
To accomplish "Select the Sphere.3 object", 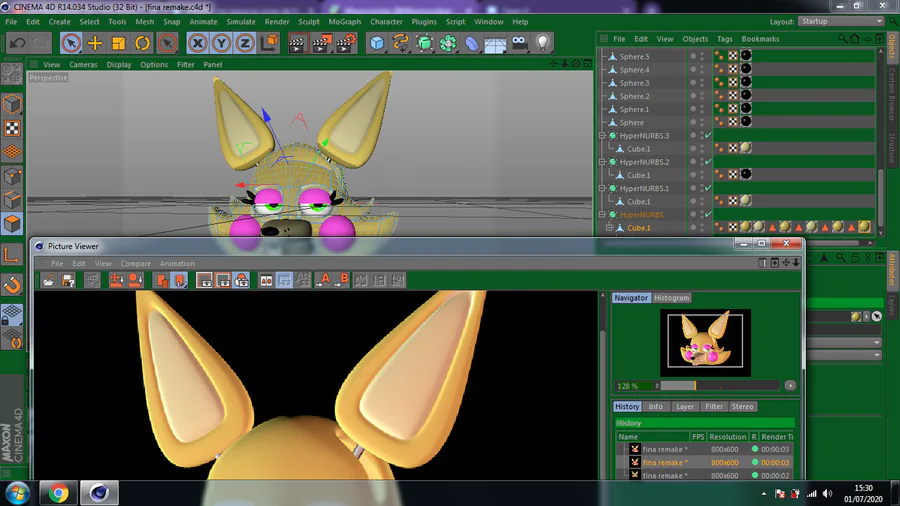I will [x=634, y=83].
